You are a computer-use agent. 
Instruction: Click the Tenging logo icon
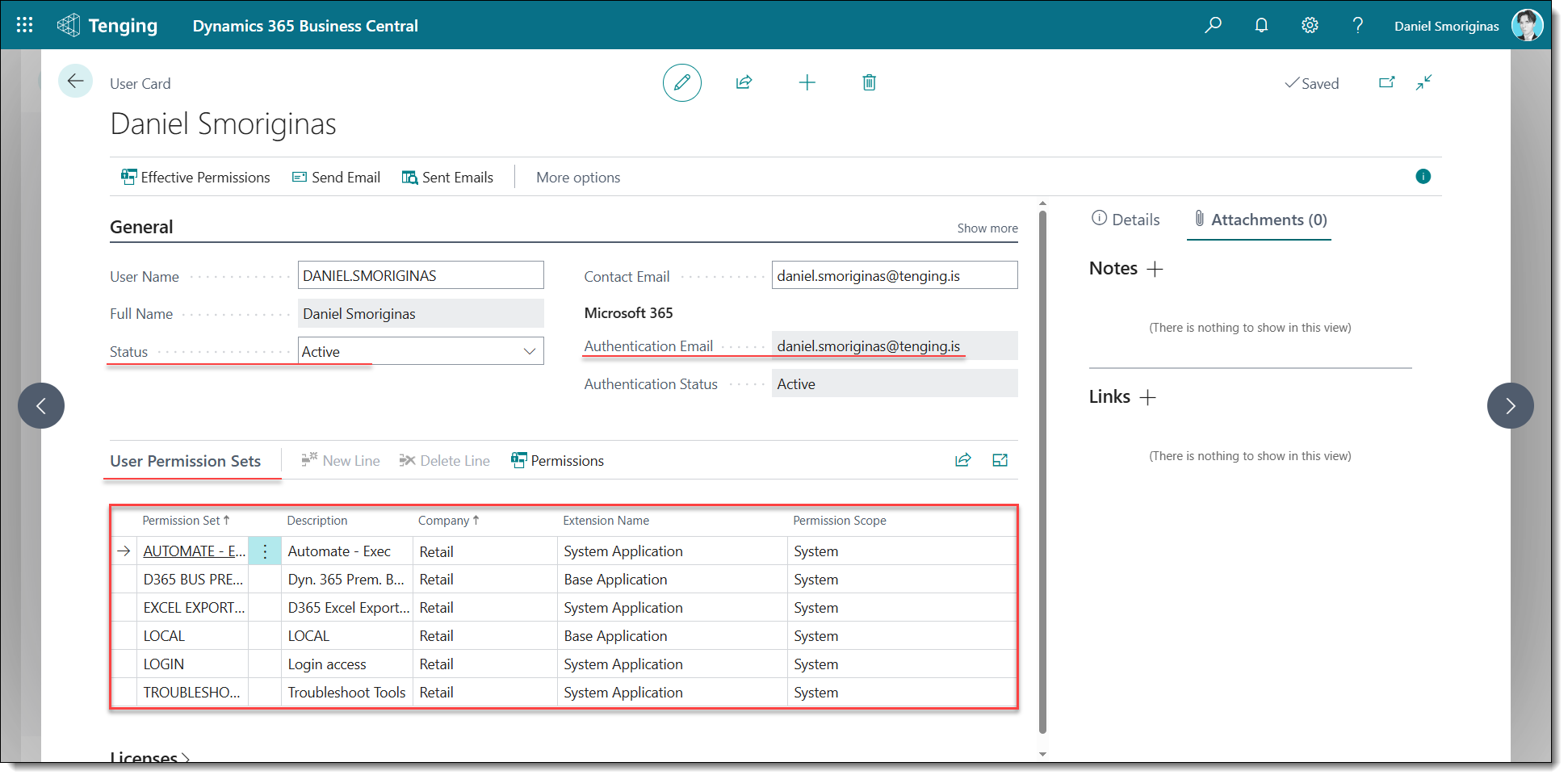(69, 25)
